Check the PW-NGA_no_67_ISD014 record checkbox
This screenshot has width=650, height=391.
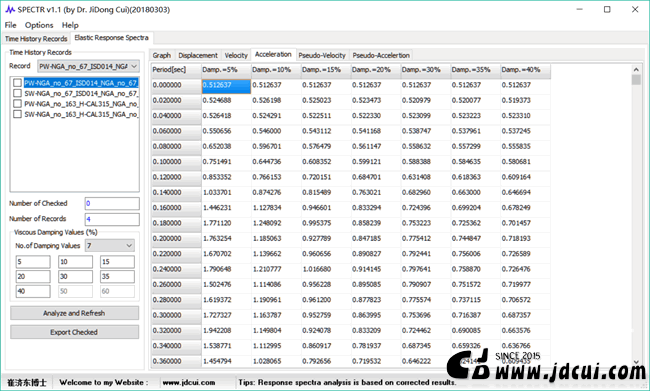click(17, 83)
